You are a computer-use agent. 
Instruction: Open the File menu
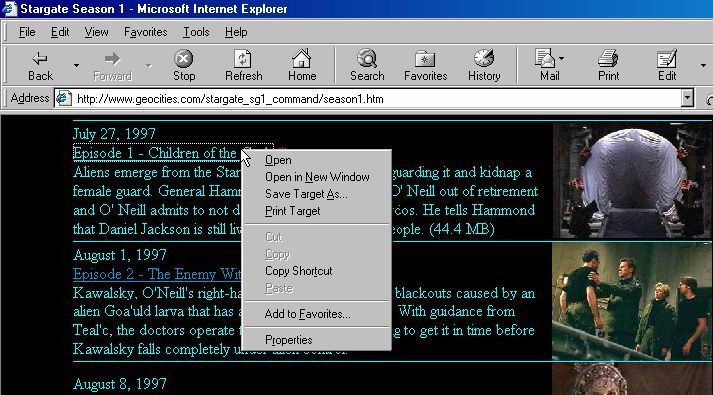coord(27,32)
